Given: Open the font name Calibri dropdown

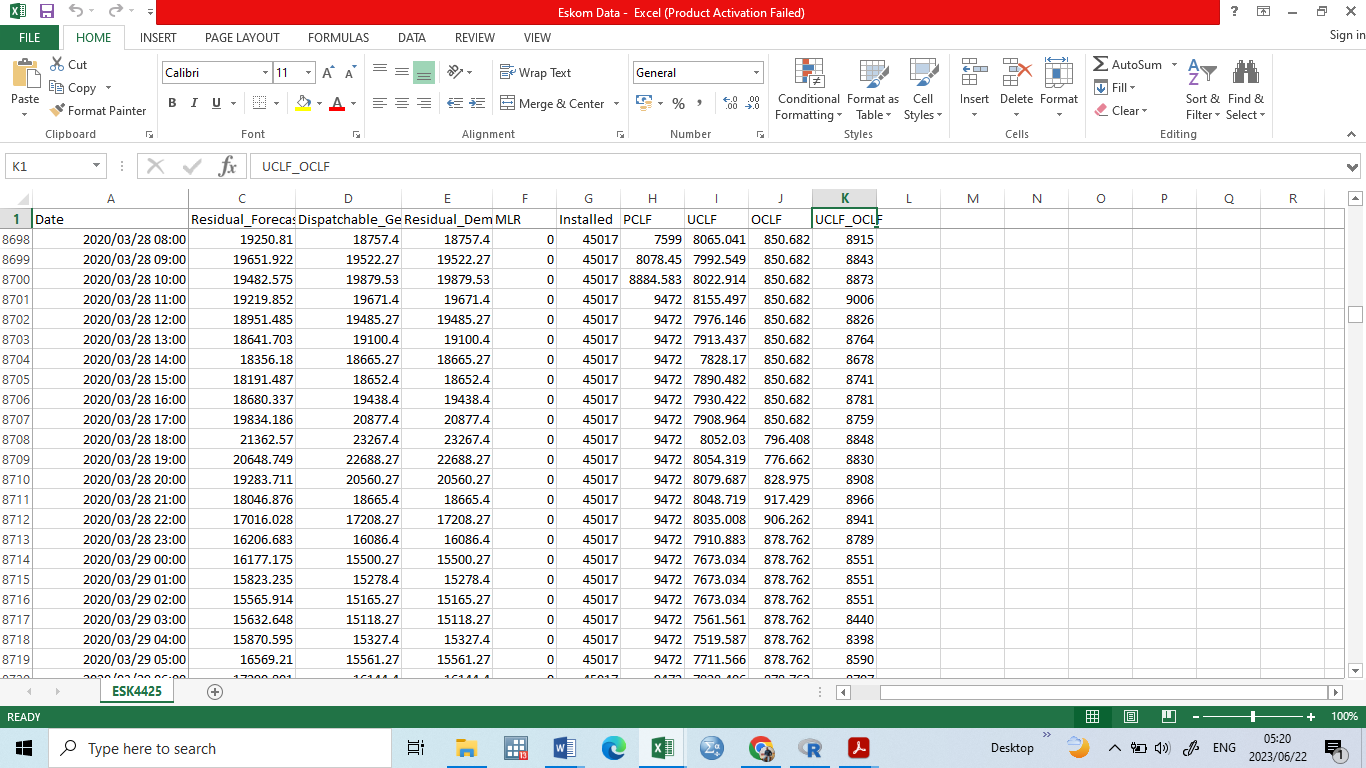Looking at the screenshot, I should (265, 73).
